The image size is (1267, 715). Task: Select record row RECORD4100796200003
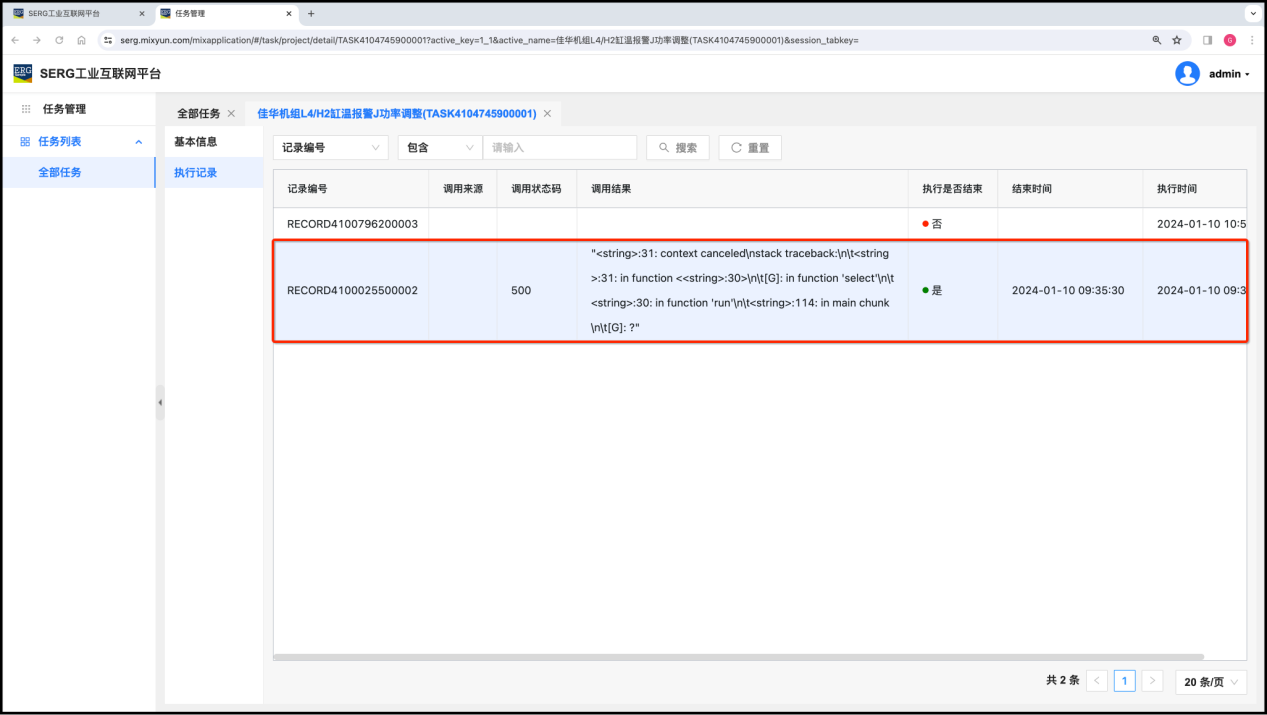pos(352,224)
